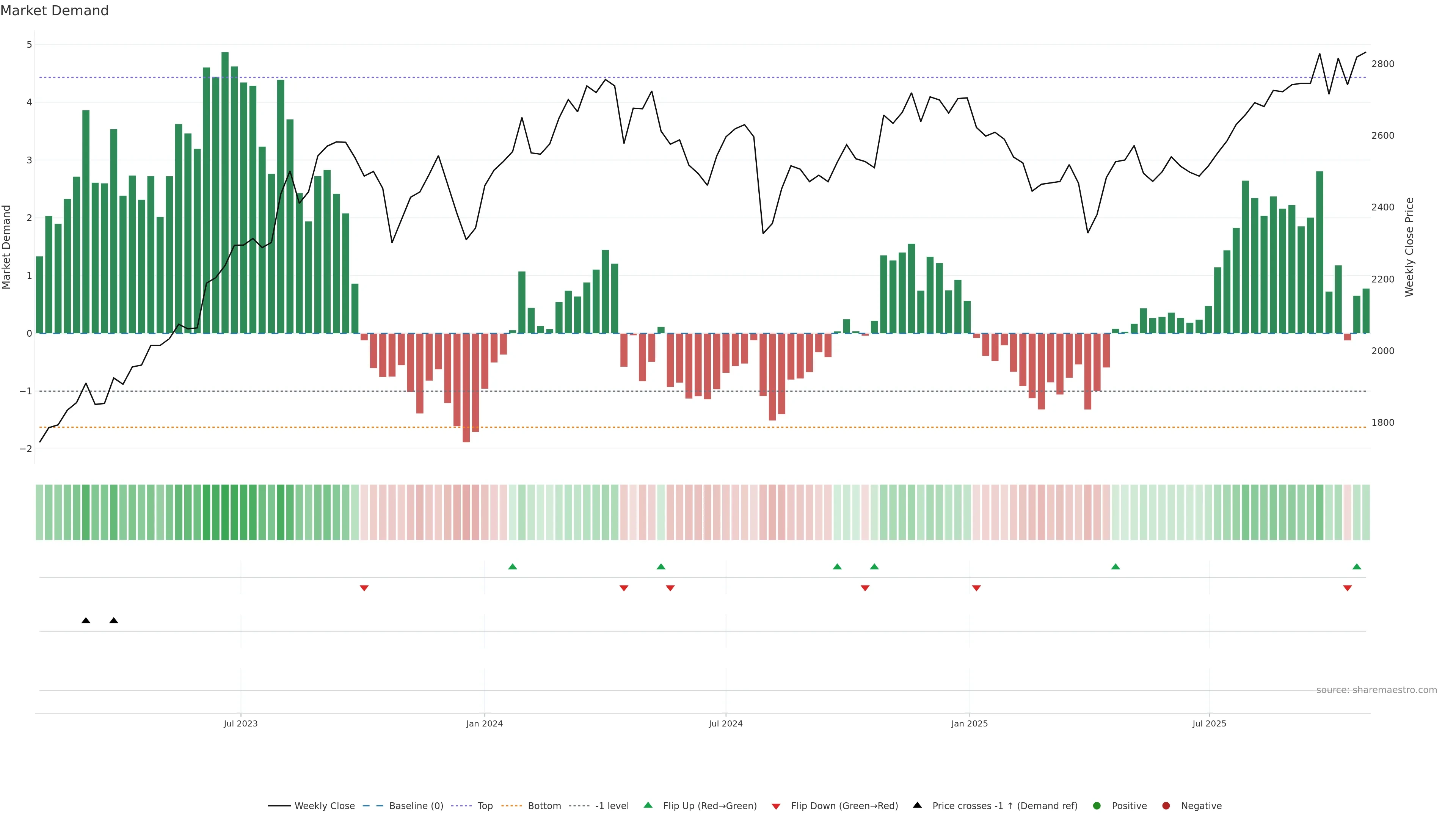Screen dimensions: 1456x819
Task: Toggle the -1 level legend entry
Action: coord(612,805)
